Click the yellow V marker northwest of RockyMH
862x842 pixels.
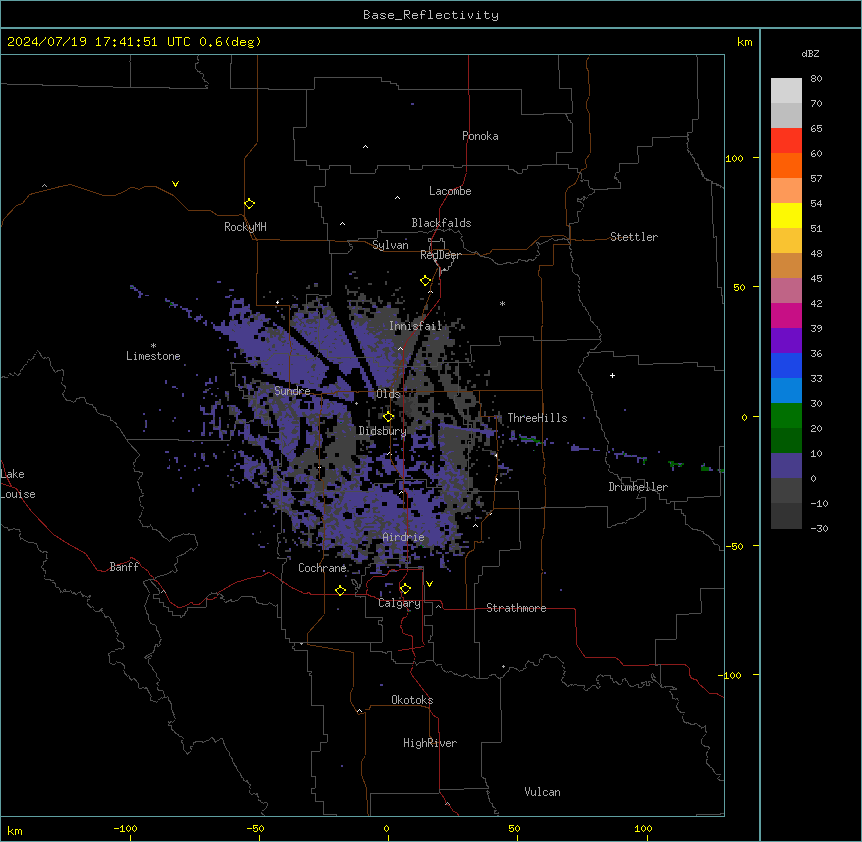pos(175,184)
